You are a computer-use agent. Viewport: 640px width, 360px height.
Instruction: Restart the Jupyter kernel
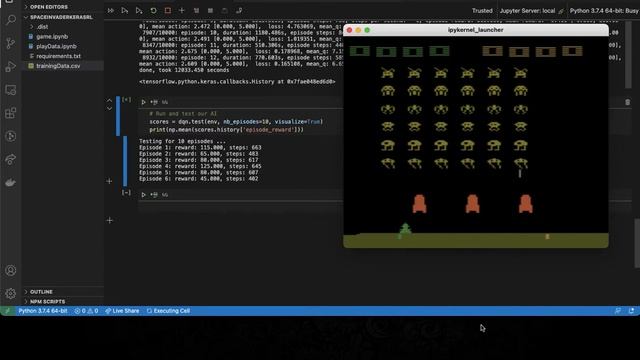coord(153,11)
